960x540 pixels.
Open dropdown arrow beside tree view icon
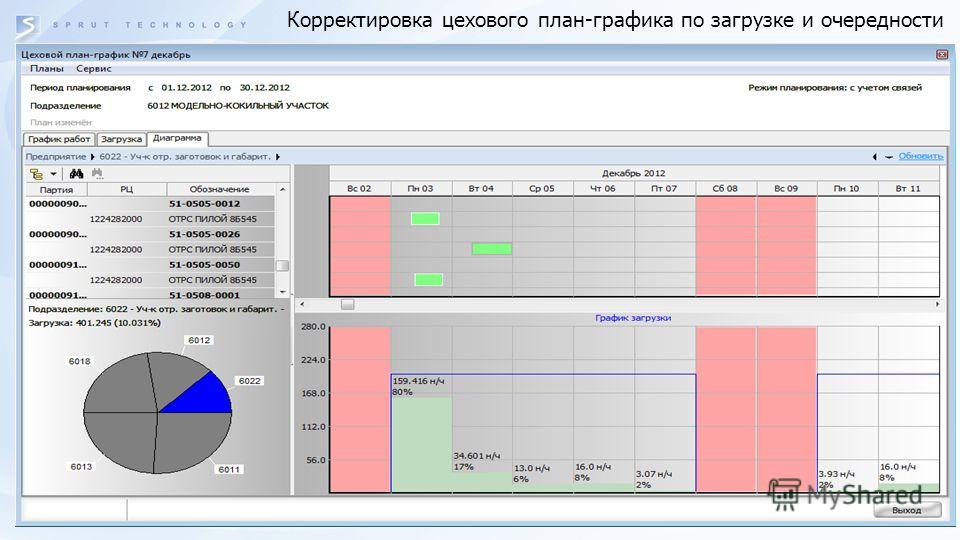click(x=53, y=174)
